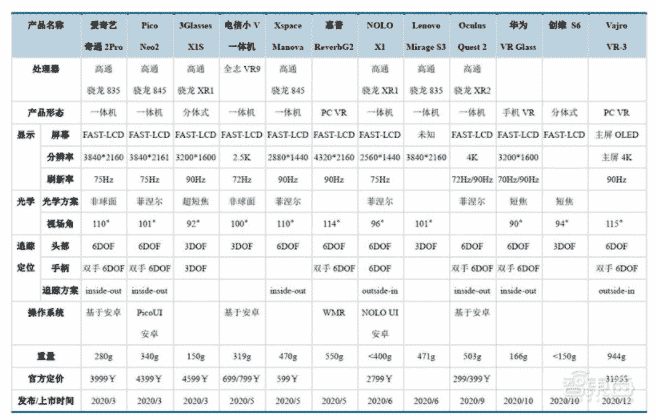Click the 115° field of view cell
The width and height of the screenshot is (656, 420).
click(617, 224)
